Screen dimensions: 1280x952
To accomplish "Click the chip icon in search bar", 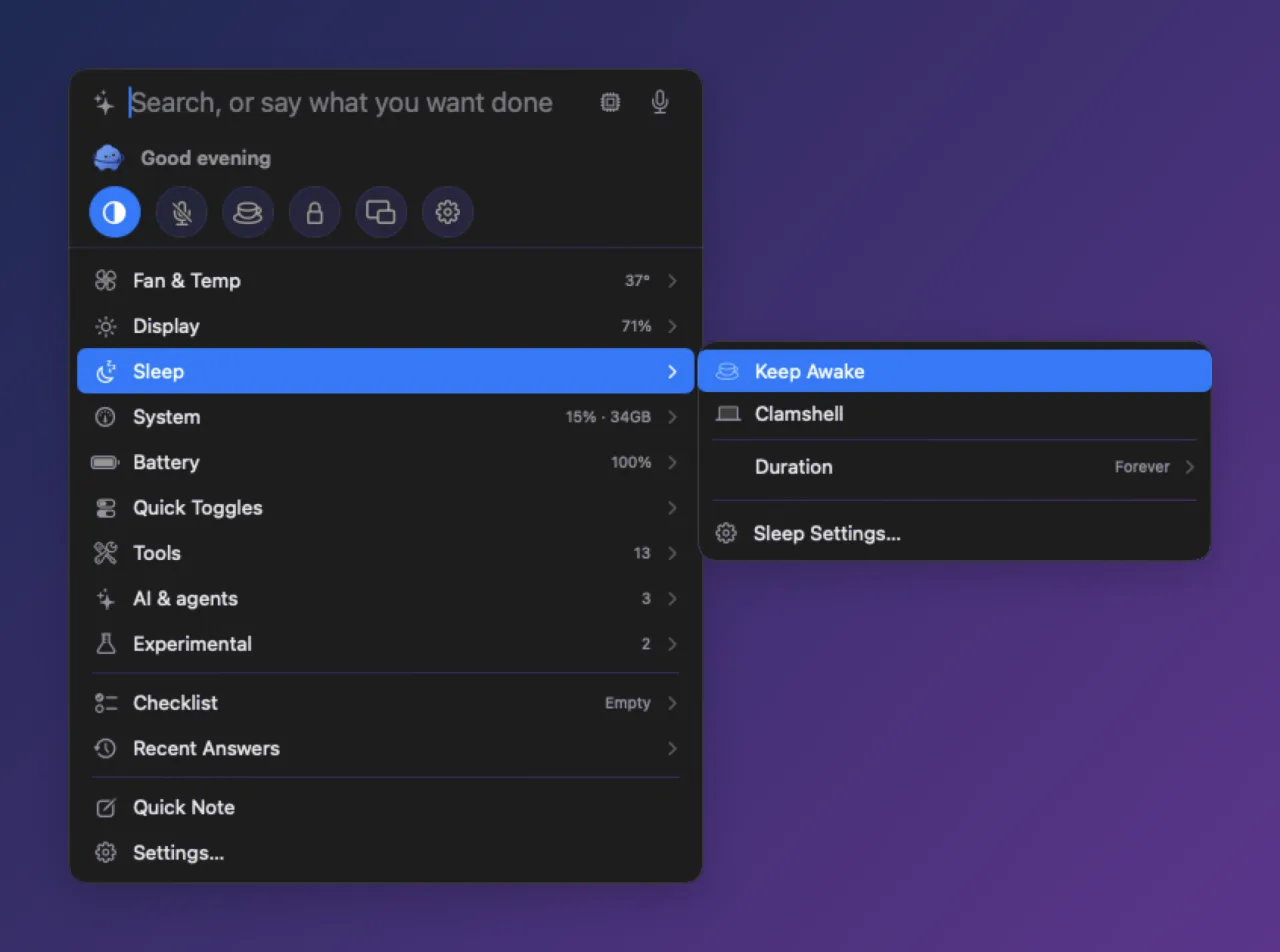I will point(610,102).
